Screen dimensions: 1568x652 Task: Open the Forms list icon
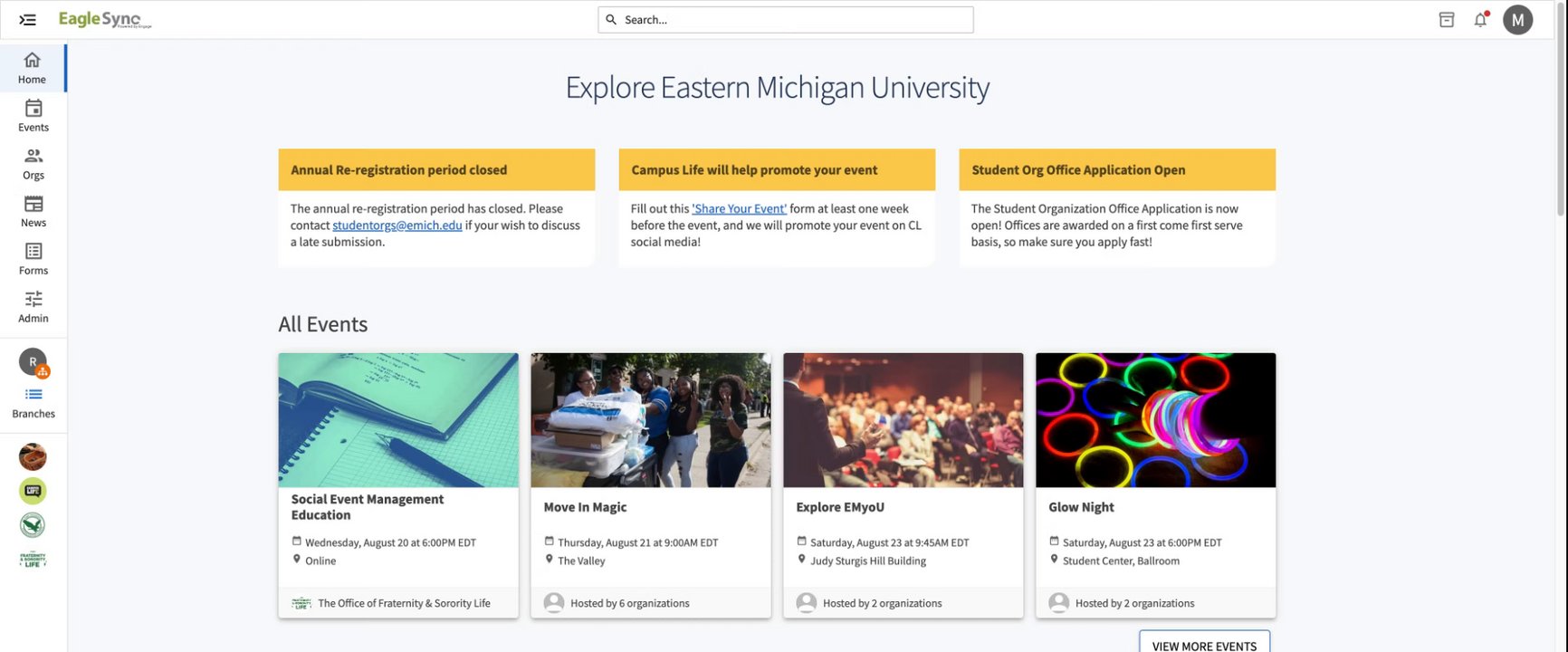pyautogui.click(x=33, y=252)
